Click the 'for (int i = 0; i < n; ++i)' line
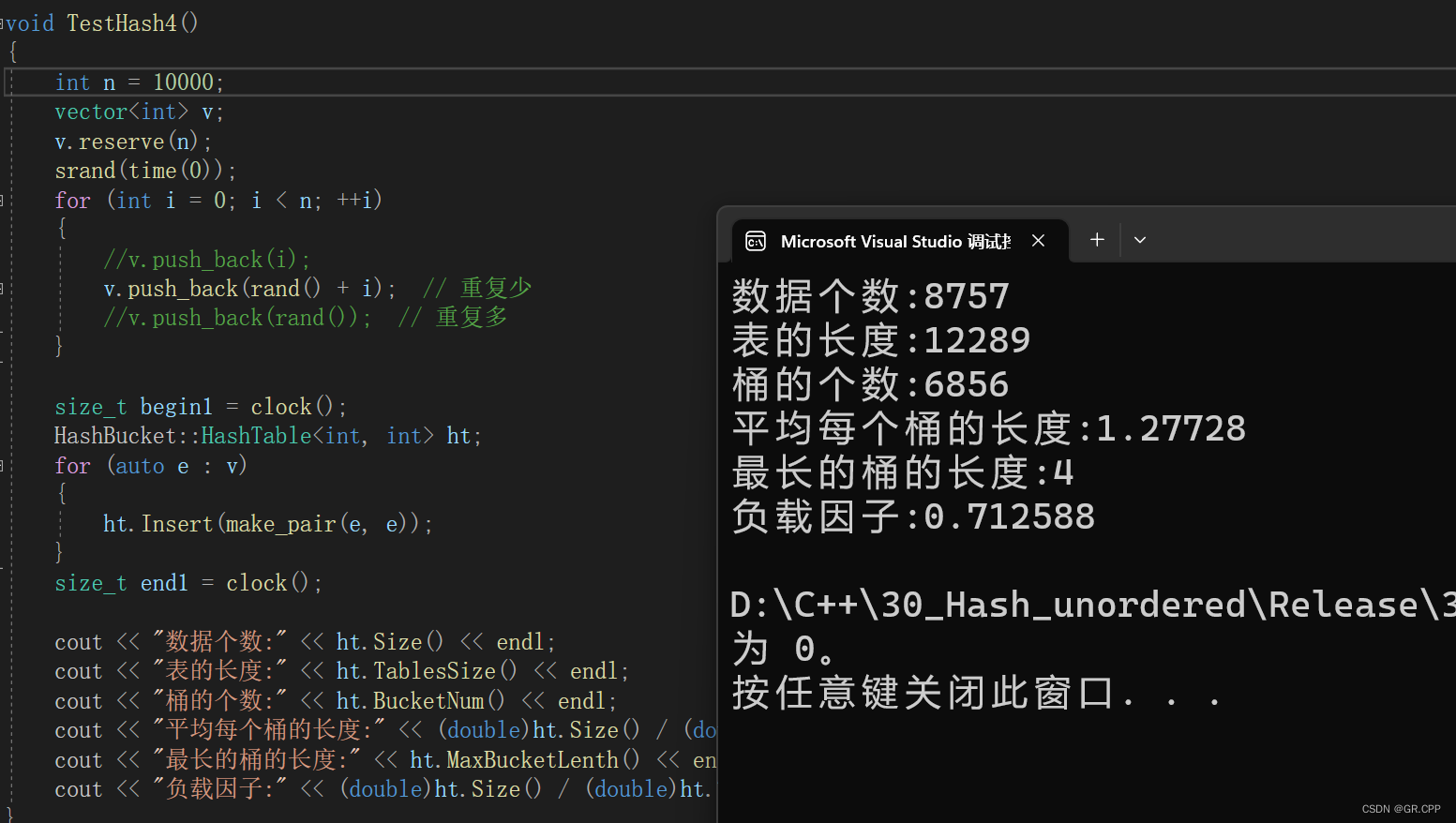This screenshot has width=1456, height=823. coord(218,200)
